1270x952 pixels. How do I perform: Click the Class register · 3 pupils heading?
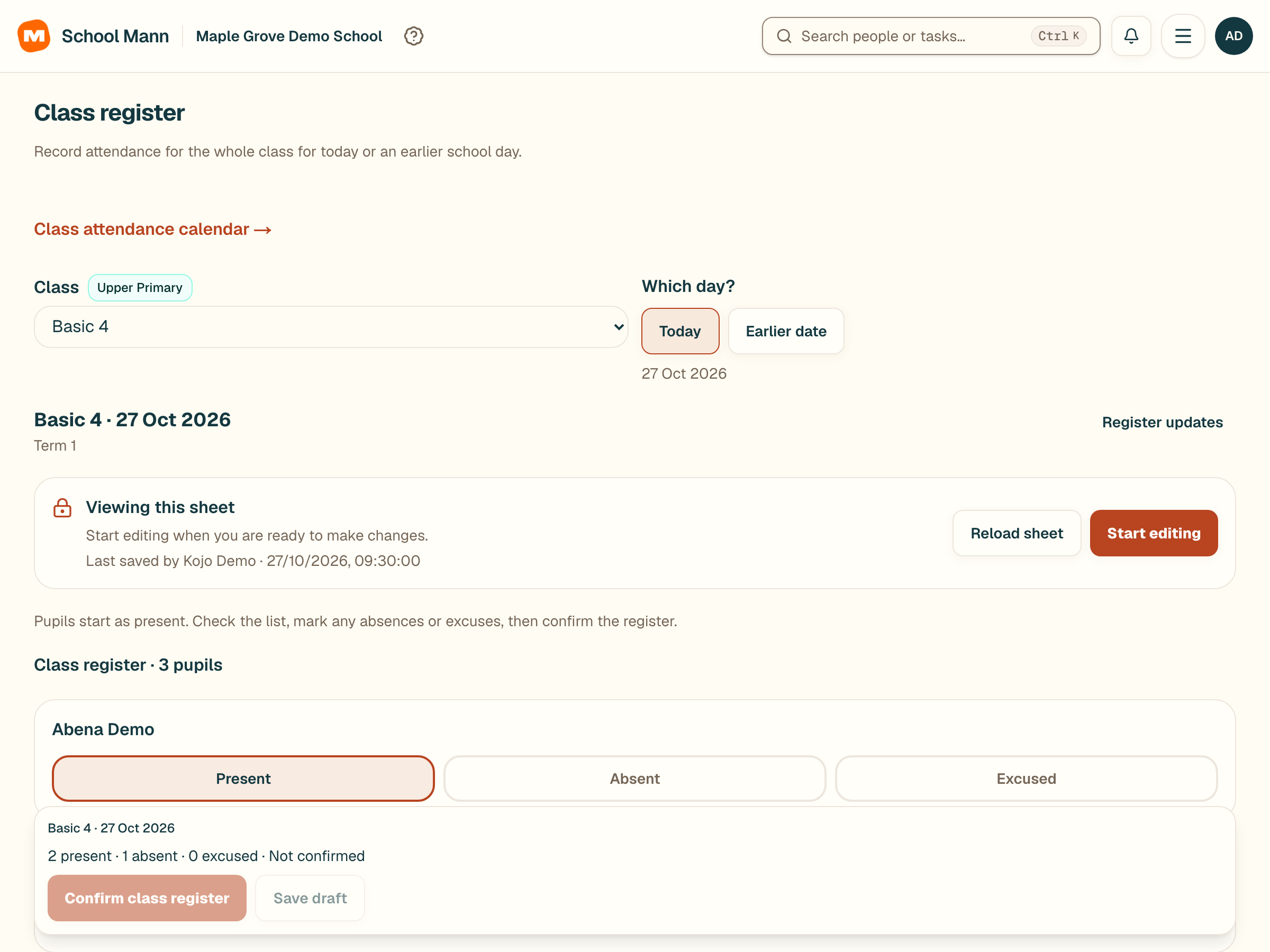(x=128, y=664)
